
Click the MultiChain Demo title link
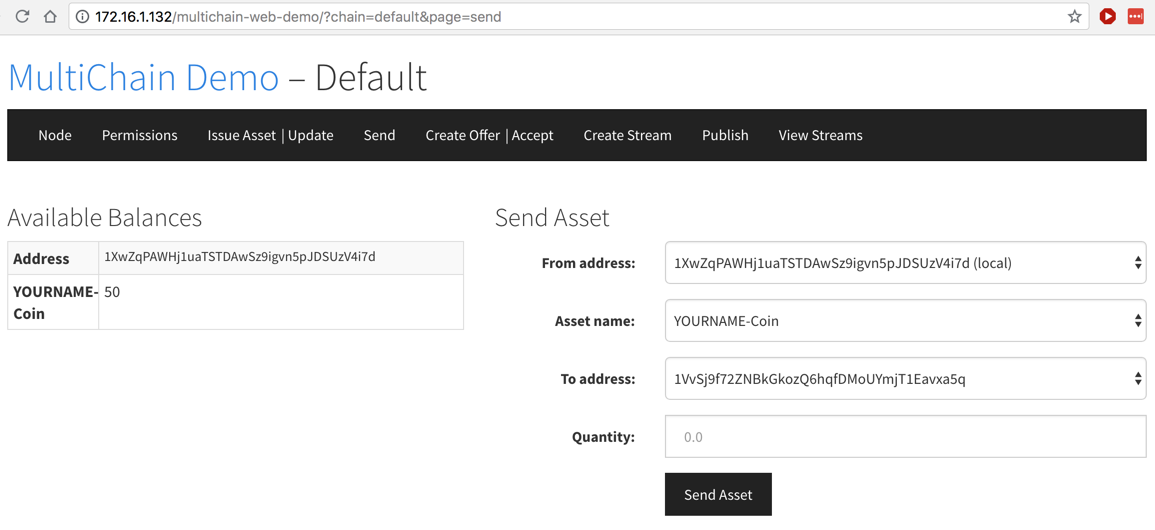pyautogui.click(x=143, y=77)
